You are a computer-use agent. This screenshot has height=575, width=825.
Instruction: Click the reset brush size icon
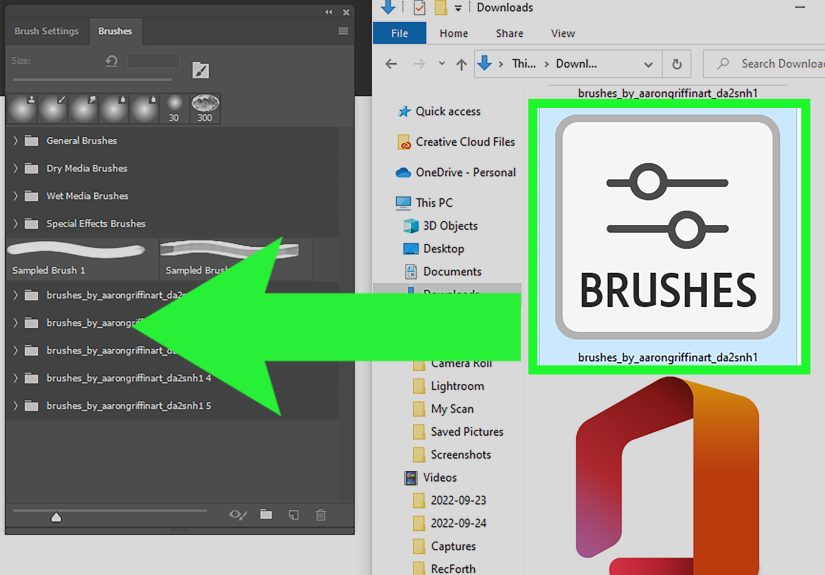[x=111, y=61]
